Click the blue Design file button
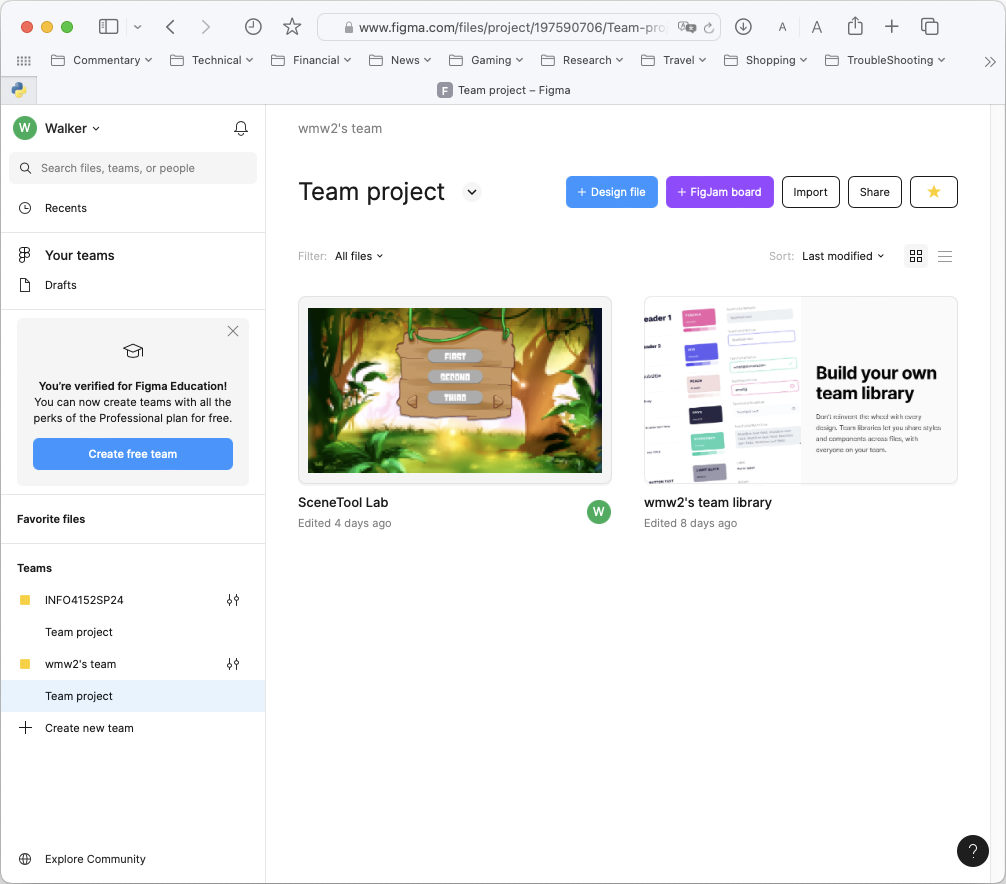This screenshot has height=884, width=1006. 611,192
